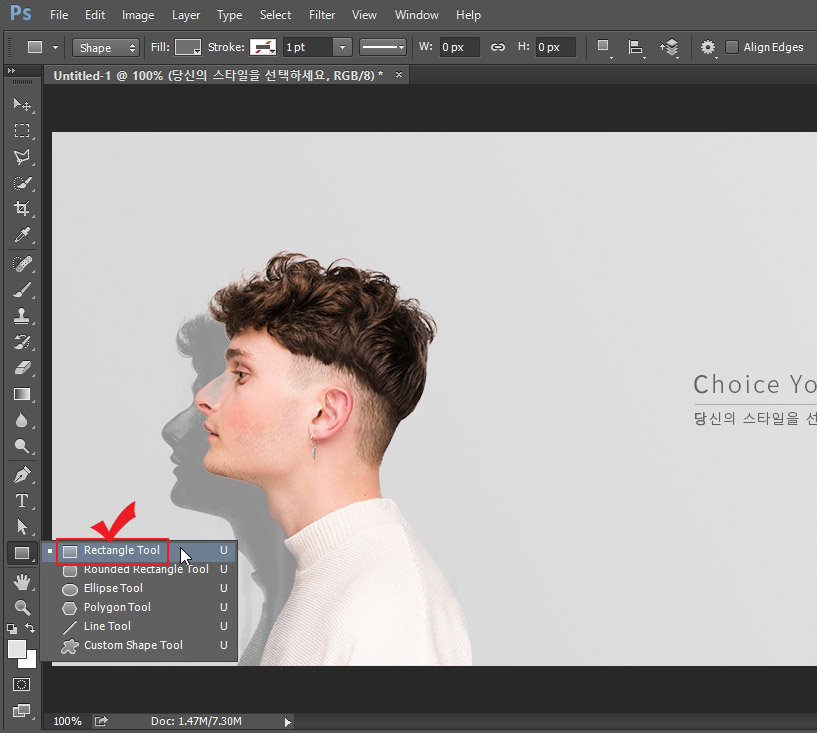Screen dimensions: 817x733
Task: Select the Pen tool
Action: click(22, 475)
